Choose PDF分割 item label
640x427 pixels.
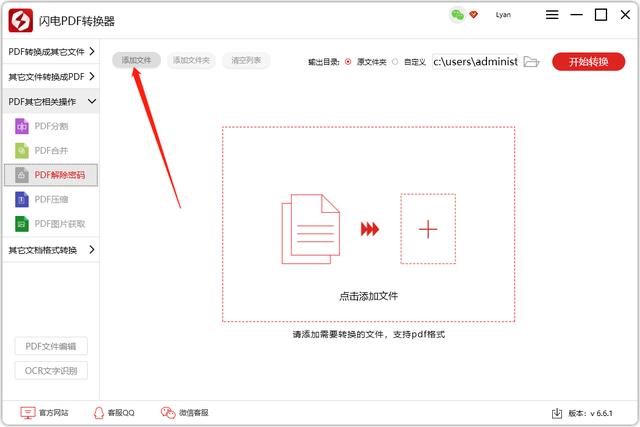pos(51,126)
